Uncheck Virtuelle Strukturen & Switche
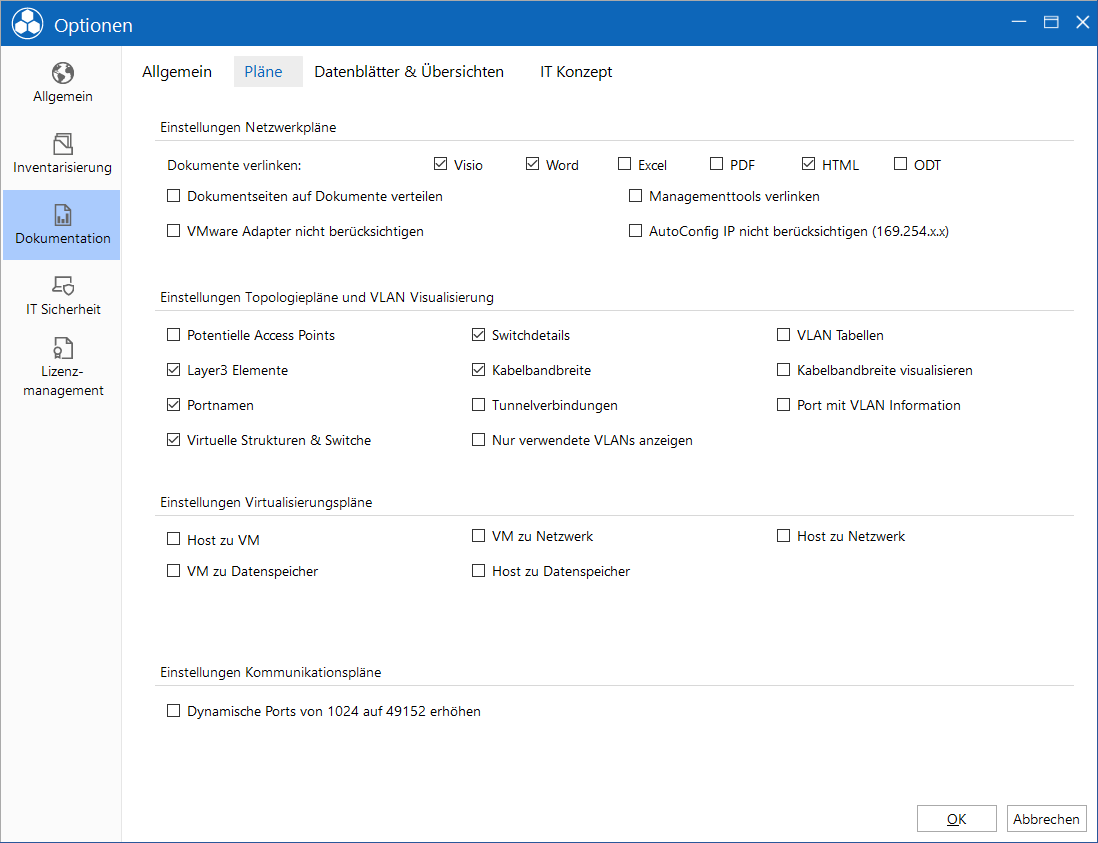Image resolution: width=1098 pixels, height=843 pixels. (x=174, y=440)
